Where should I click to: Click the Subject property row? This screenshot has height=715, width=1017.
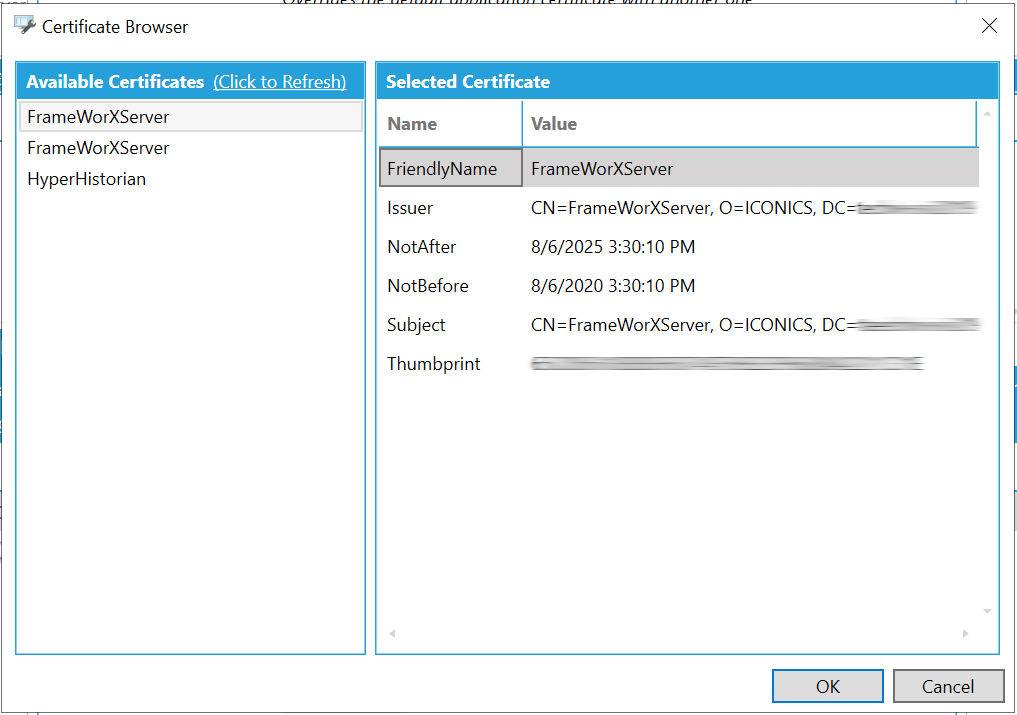pyautogui.click(x=416, y=325)
